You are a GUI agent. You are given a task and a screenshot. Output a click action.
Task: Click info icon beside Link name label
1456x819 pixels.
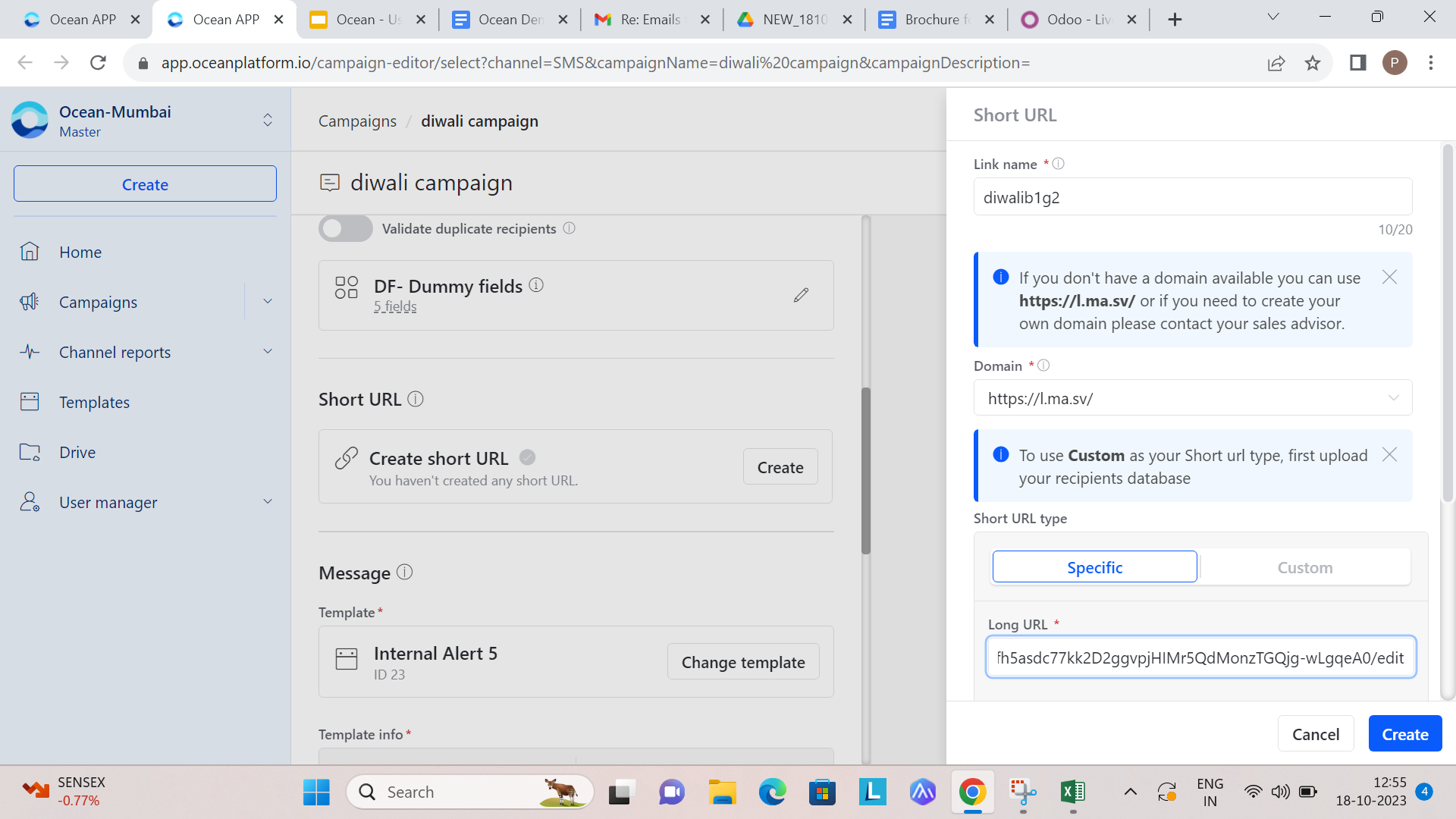click(1059, 164)
